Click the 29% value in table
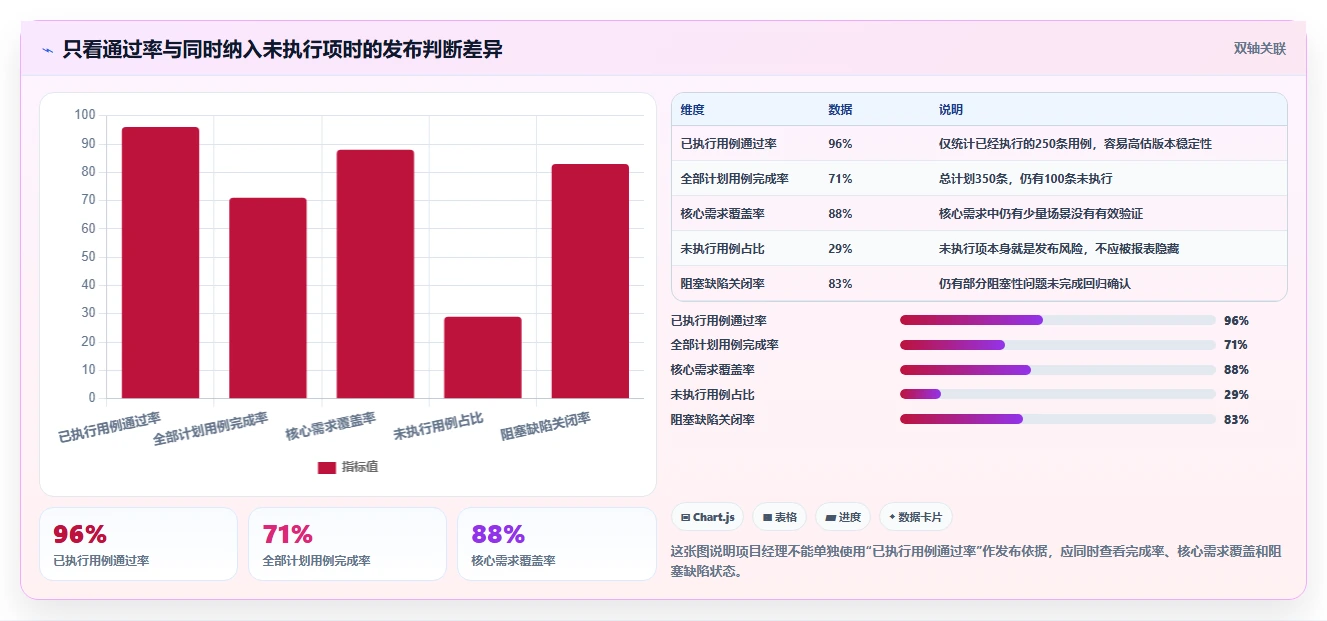Viewport: 1327px width, 621px height. click(840, 249)
